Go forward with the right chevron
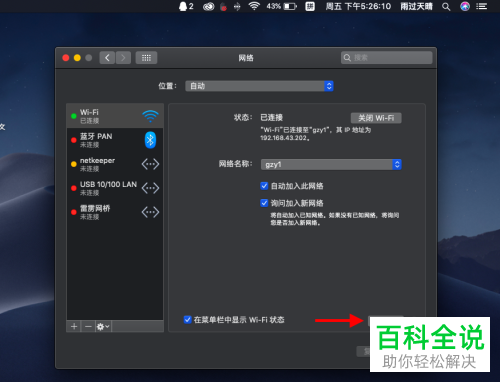This screenshot has width=500, height=382. point(123,58)
